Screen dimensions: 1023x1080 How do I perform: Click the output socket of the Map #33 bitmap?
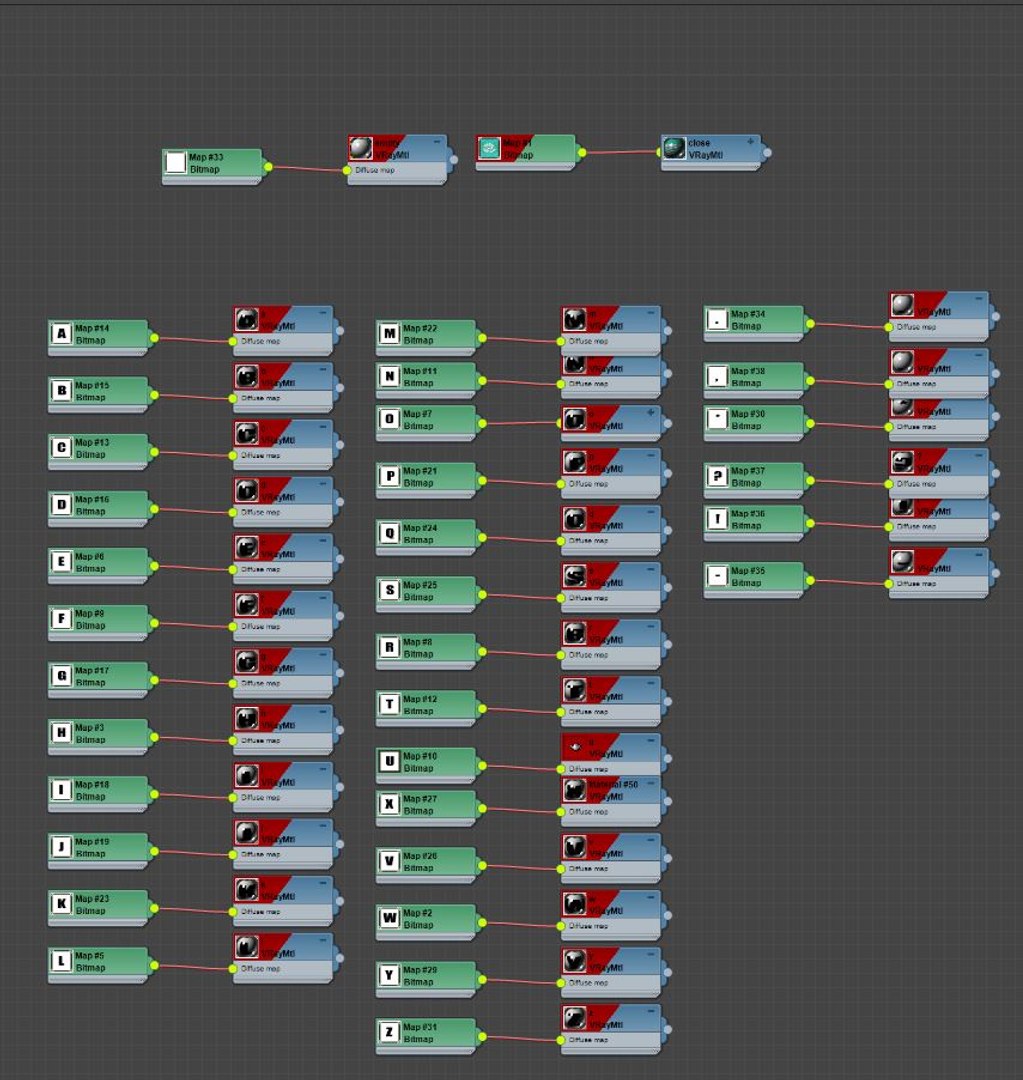pyautogui.click(x=268, y=167)
